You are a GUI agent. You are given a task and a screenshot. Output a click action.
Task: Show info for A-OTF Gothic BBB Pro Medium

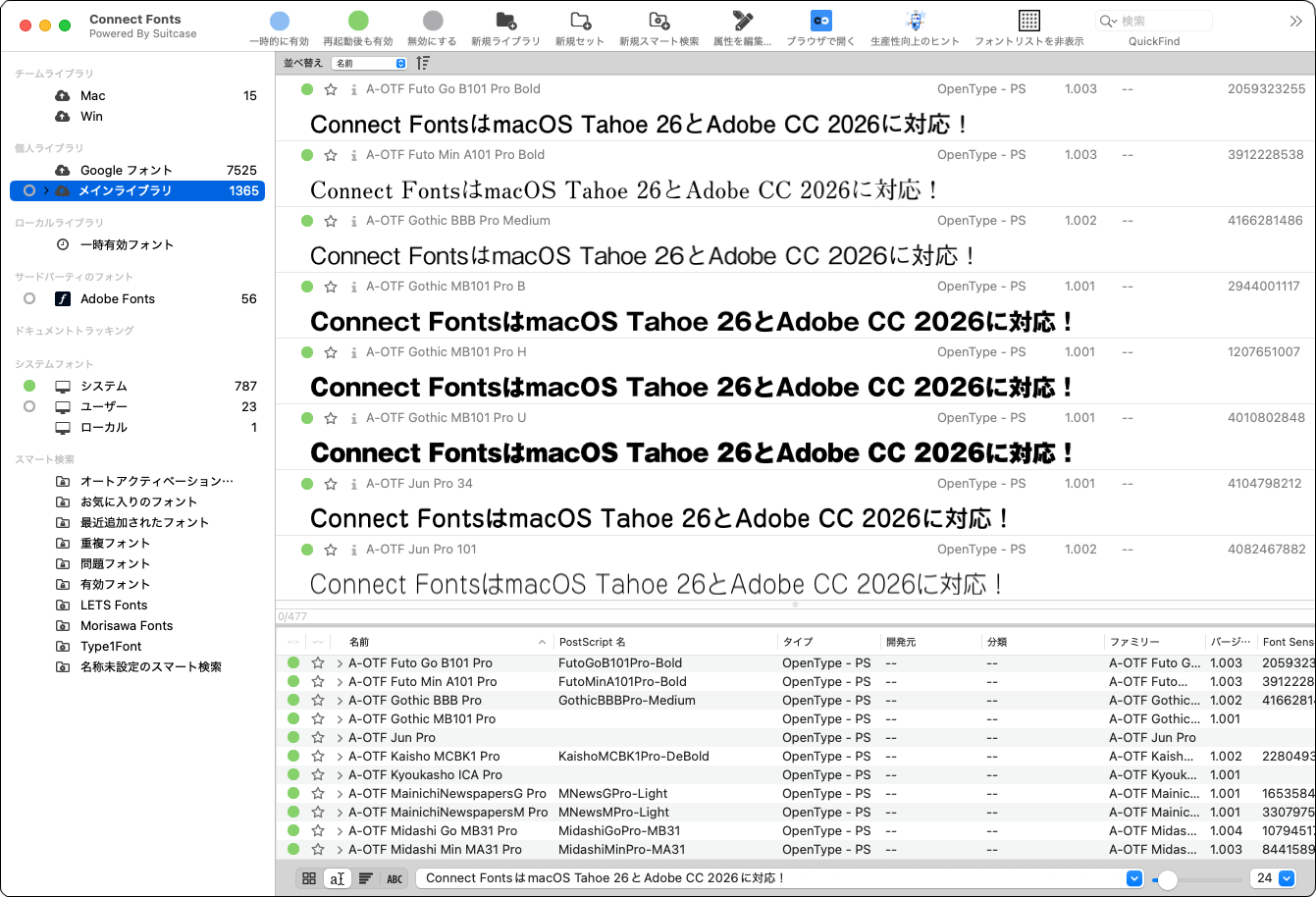pos(353,221)
